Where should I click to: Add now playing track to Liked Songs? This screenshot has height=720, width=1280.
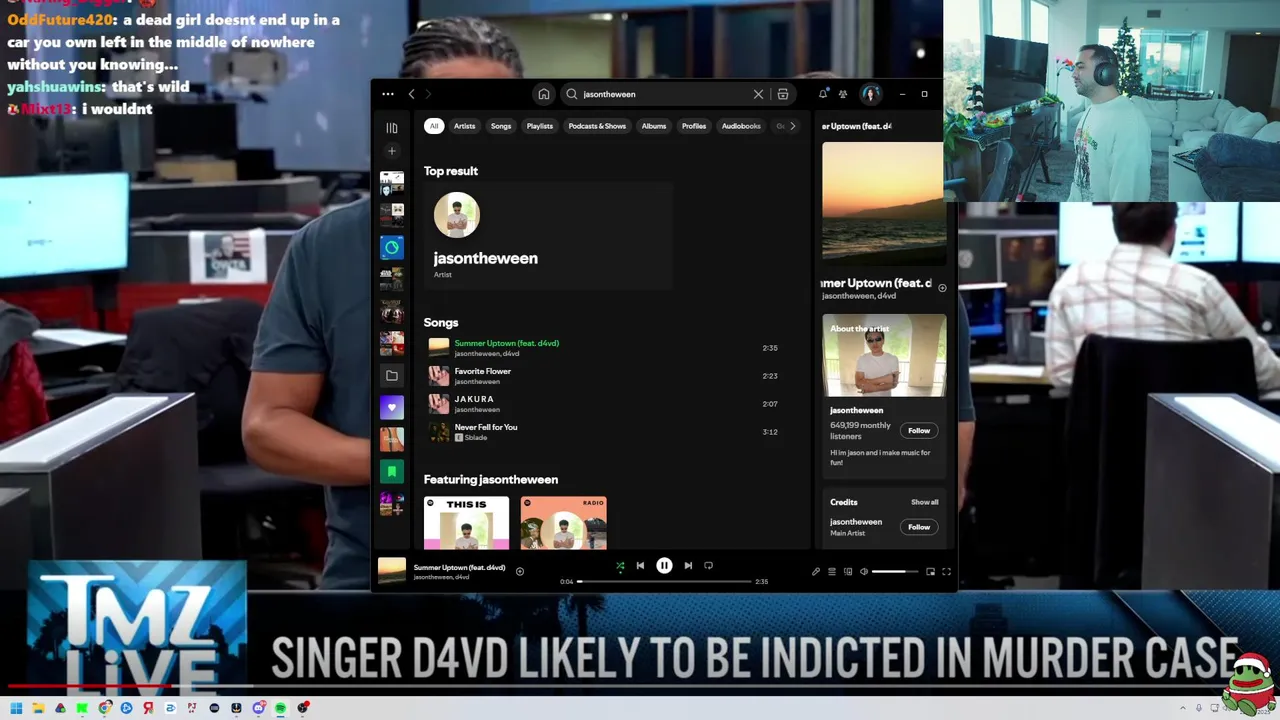[x=520, y=571]
